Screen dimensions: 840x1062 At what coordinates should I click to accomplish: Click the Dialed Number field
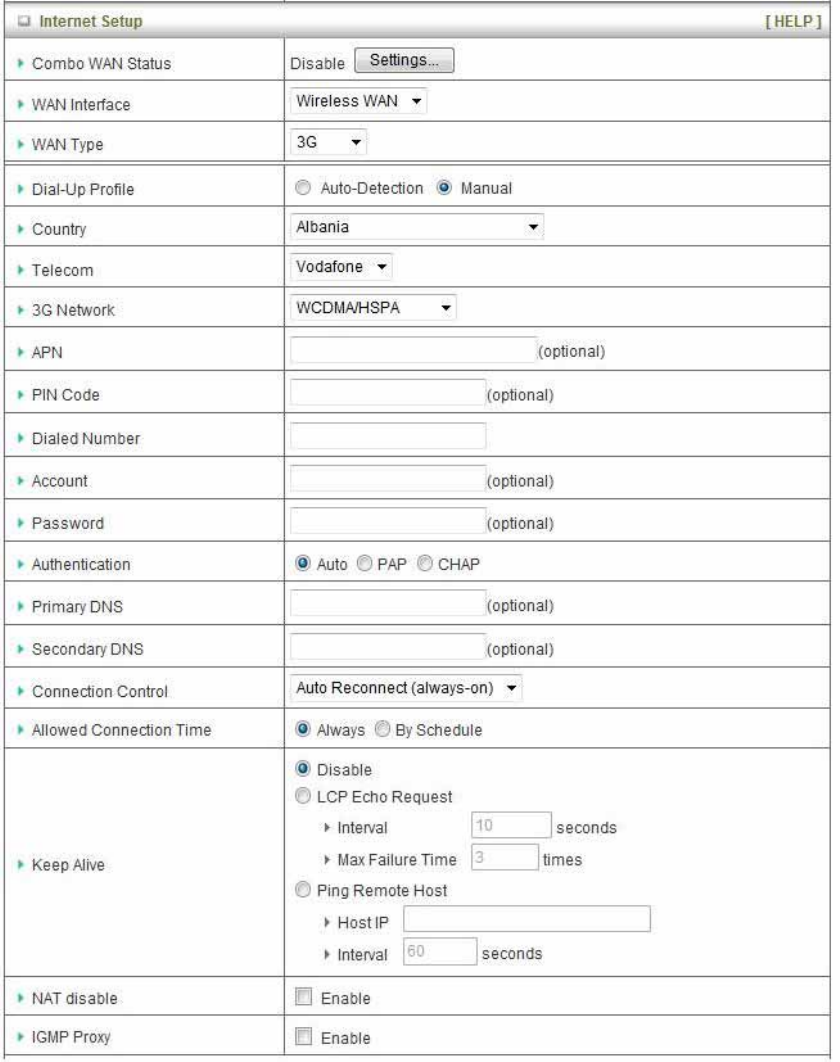pyautogui.click(x=387, y=436)
